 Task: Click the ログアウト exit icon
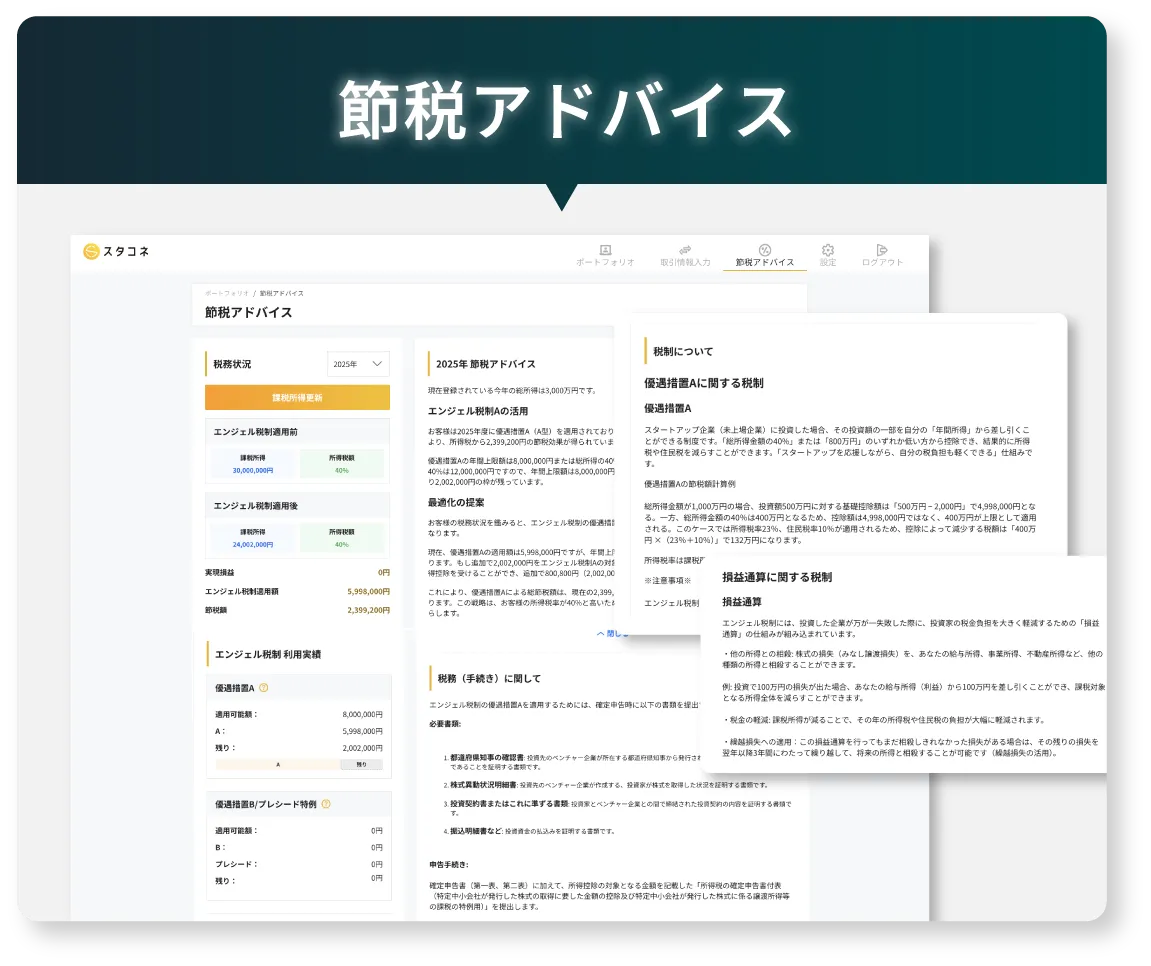[882, 250]
